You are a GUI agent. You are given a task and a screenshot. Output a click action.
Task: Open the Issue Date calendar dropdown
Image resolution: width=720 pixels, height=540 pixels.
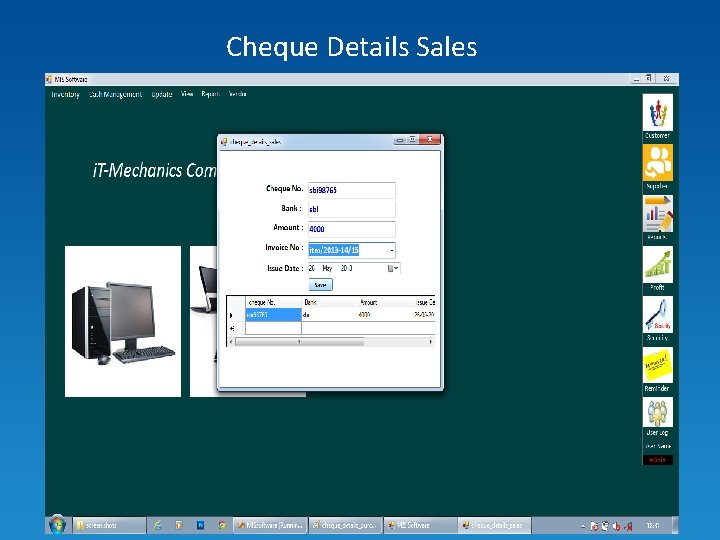click(393, 268)
